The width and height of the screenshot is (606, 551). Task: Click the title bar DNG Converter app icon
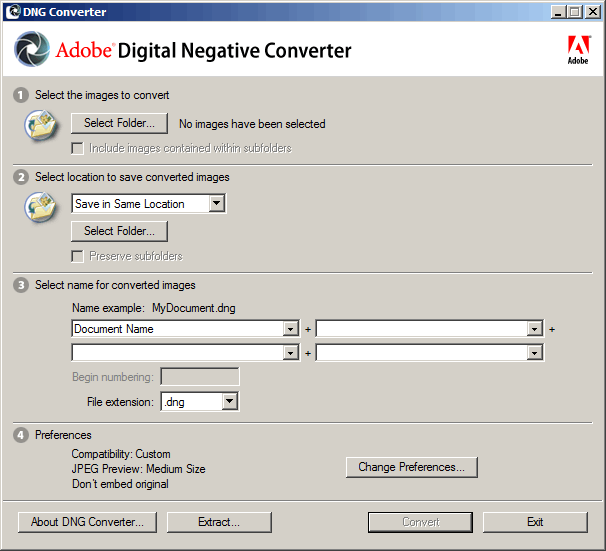tap(13, 12)
